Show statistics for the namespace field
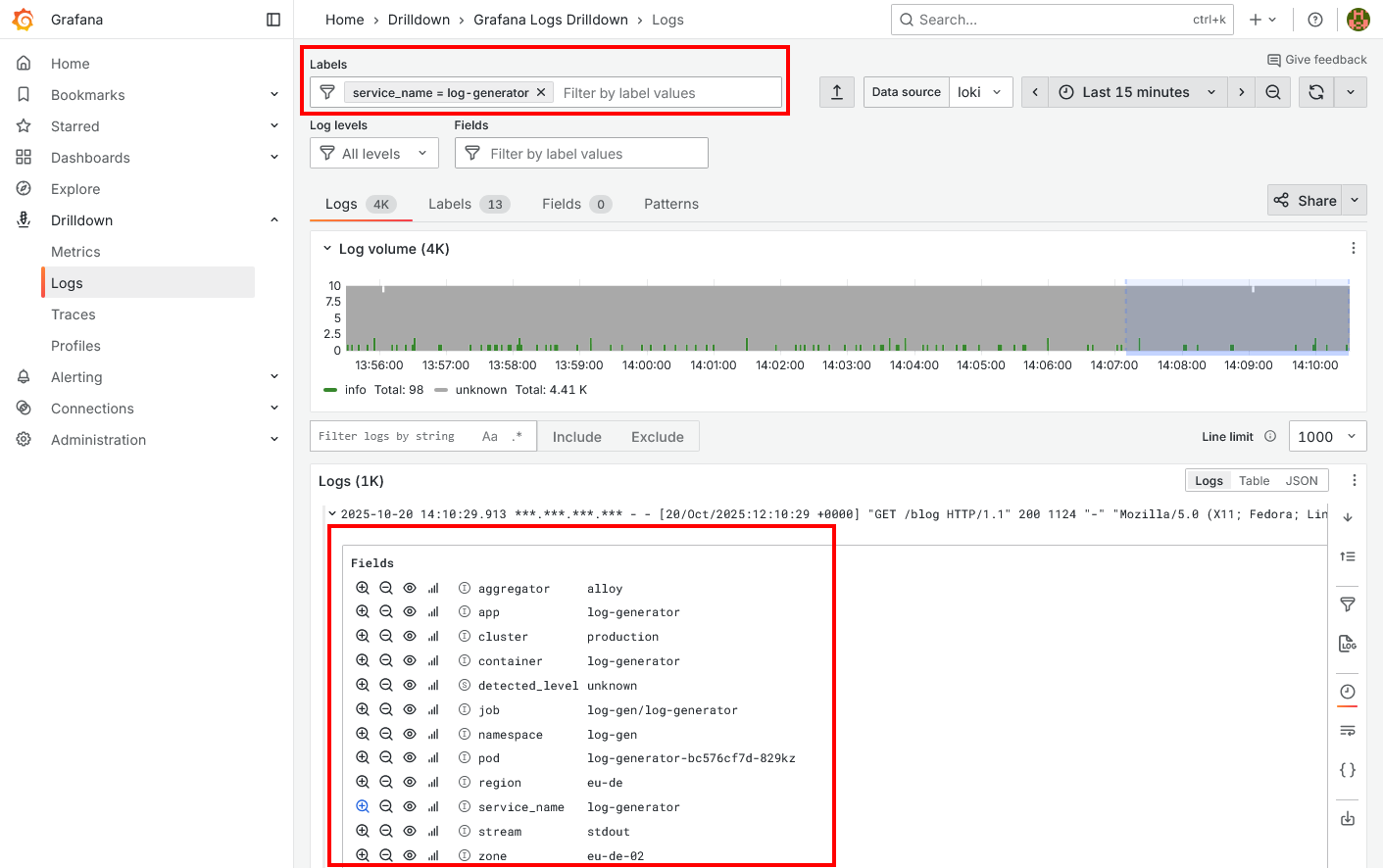The image size is (1383, 868). [x=433, y=734]
